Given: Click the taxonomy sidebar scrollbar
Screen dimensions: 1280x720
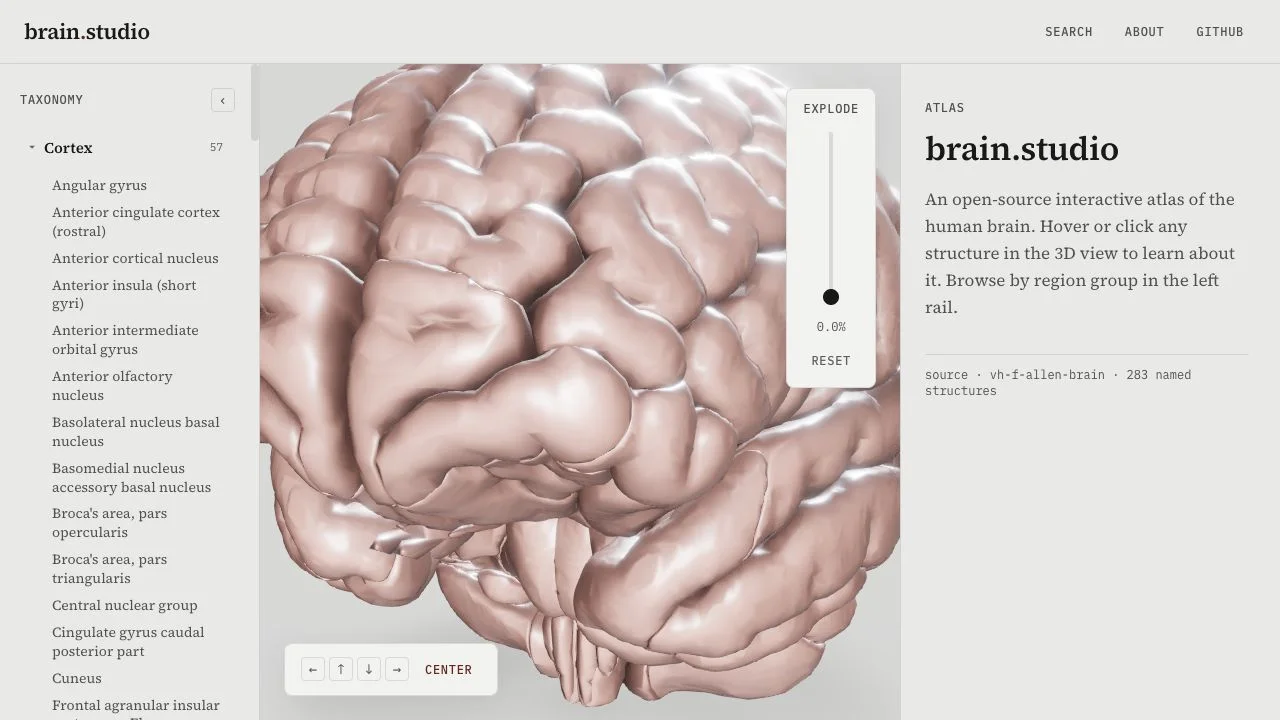Looking at the screenshot, I should pyautogui.click(x=255, y=102).
